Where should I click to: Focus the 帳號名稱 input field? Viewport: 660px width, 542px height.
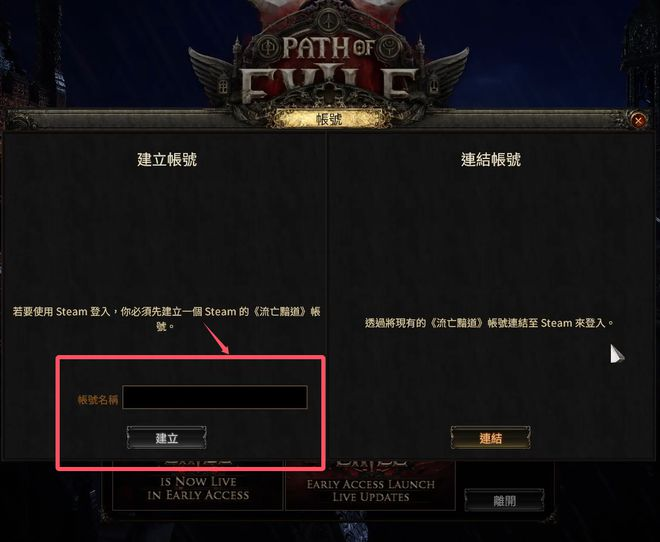coord(215,397)
